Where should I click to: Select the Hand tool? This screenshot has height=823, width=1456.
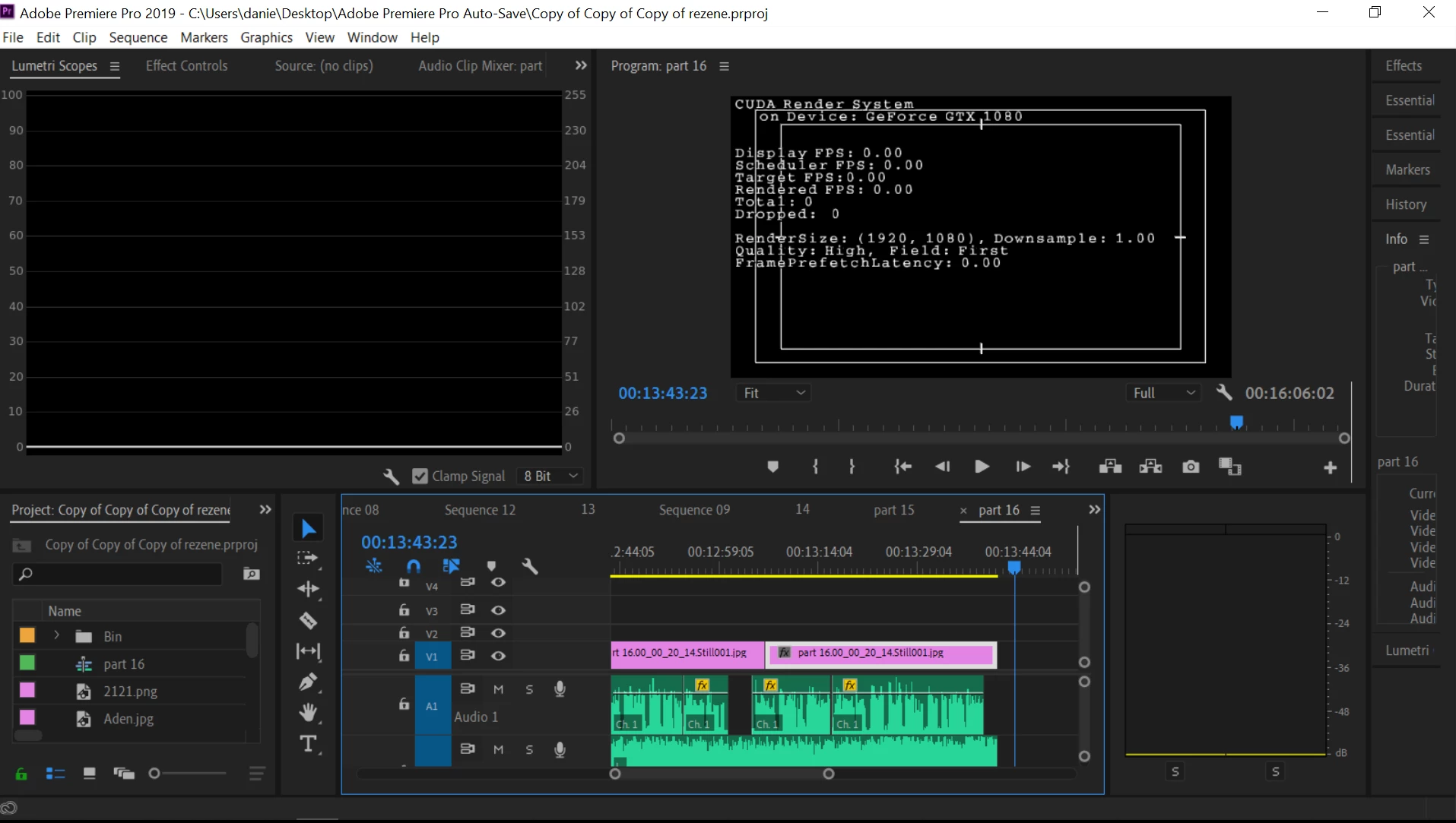(308, 713)
